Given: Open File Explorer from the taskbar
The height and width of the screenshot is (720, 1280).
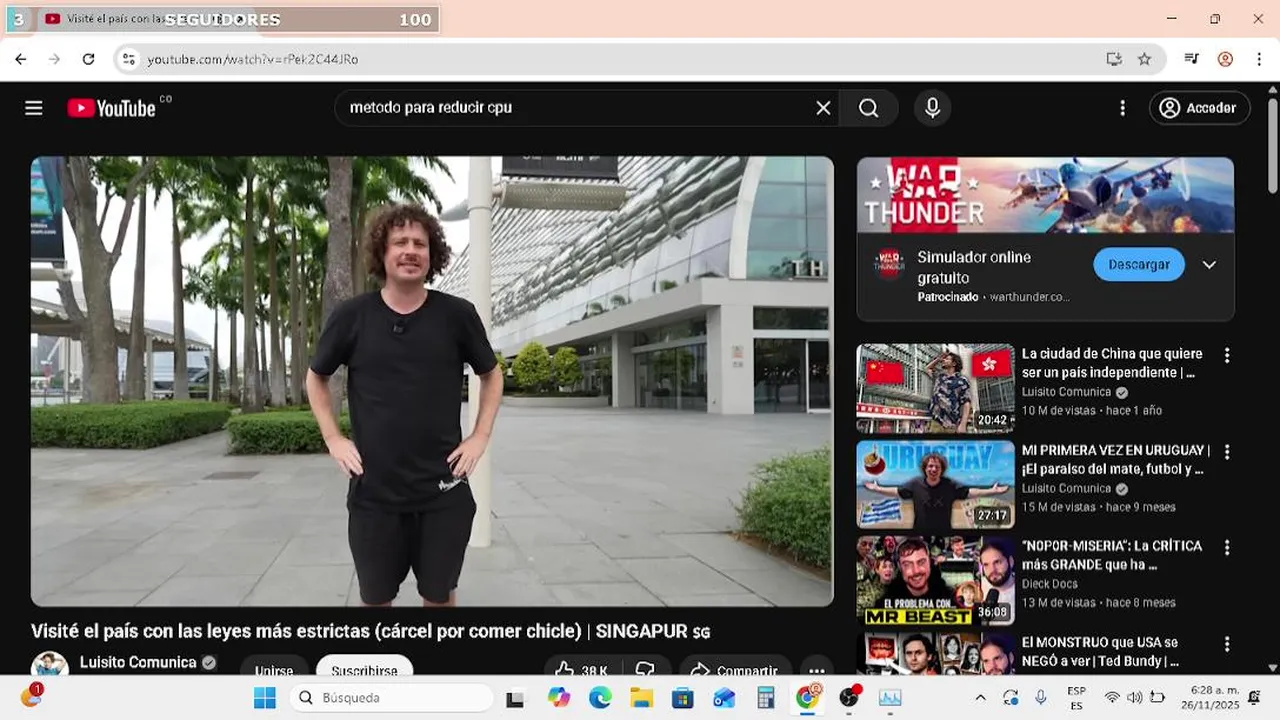Looking at the screenshot, I should [641, 698].
